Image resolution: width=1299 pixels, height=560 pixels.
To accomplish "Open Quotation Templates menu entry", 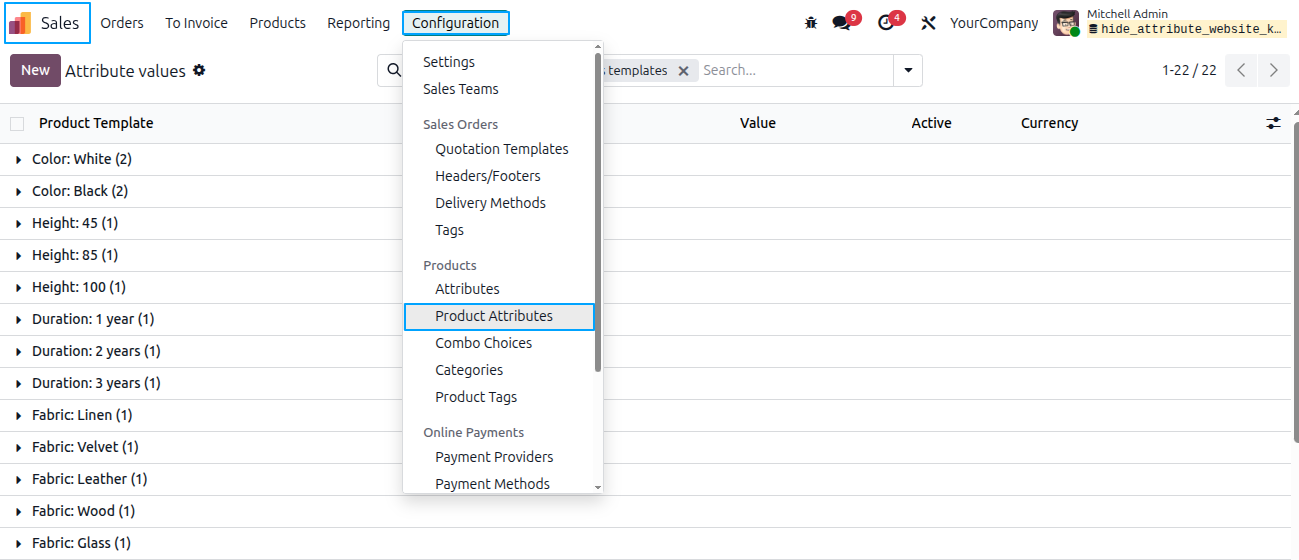I will [x=502, y=149].
